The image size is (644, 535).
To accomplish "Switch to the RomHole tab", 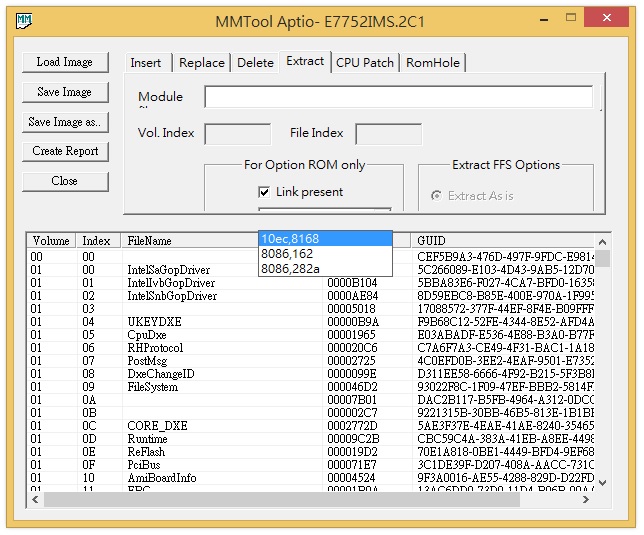I will tap(433, 63).
